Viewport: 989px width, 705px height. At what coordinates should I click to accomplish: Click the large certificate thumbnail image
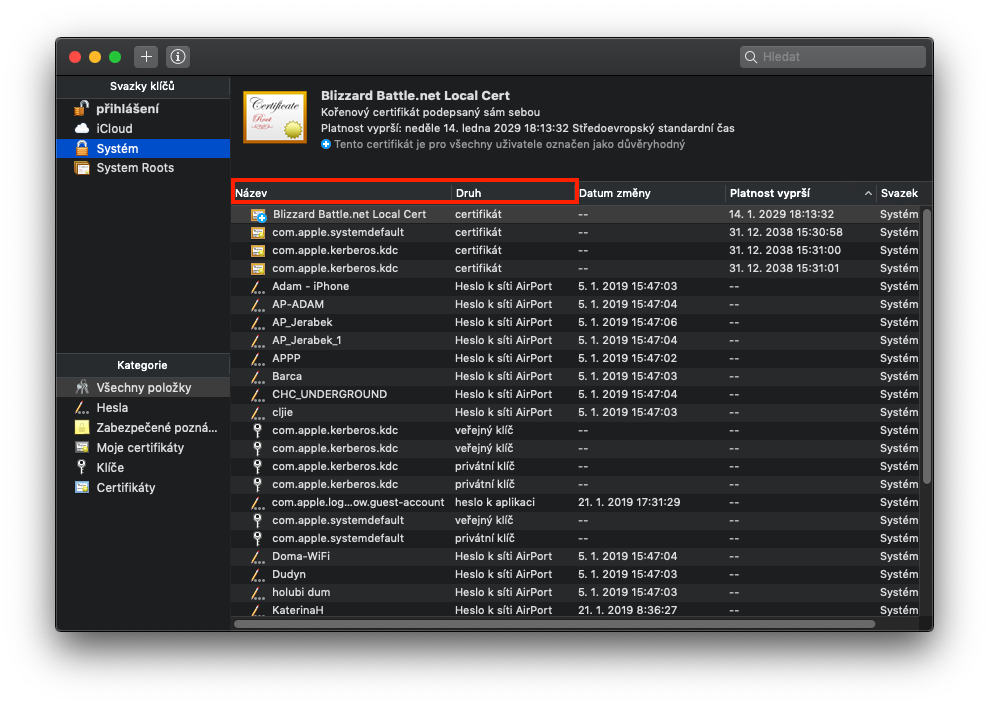[x=274, y=117]
